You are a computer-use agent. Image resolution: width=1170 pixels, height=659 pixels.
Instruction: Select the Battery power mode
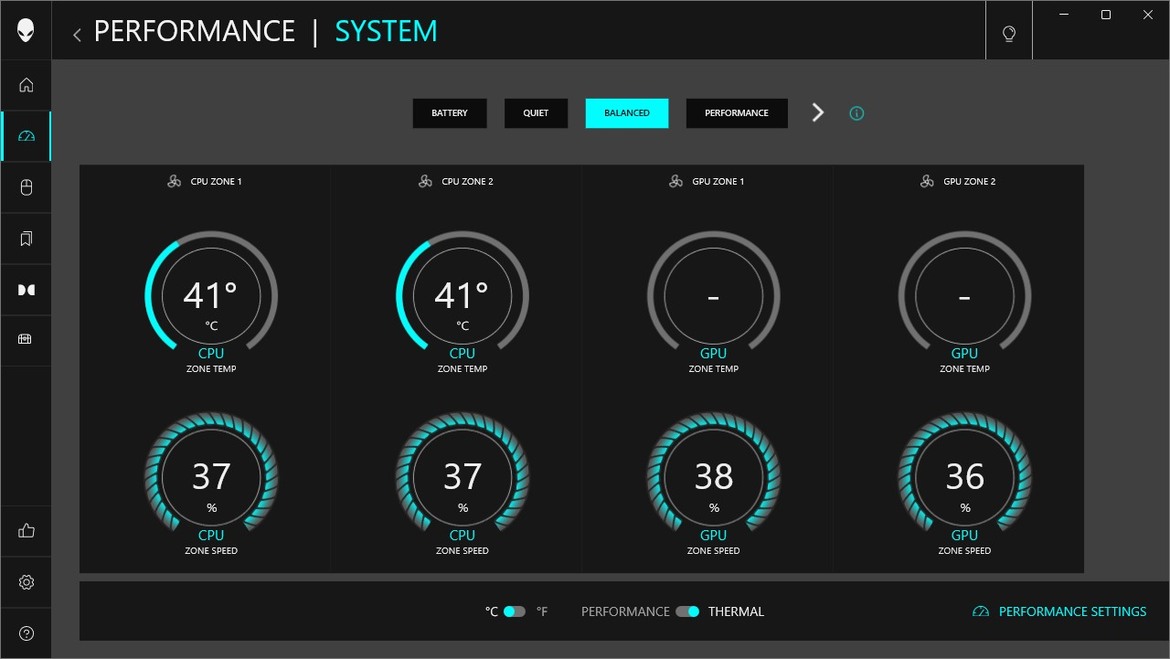(449, 113)
